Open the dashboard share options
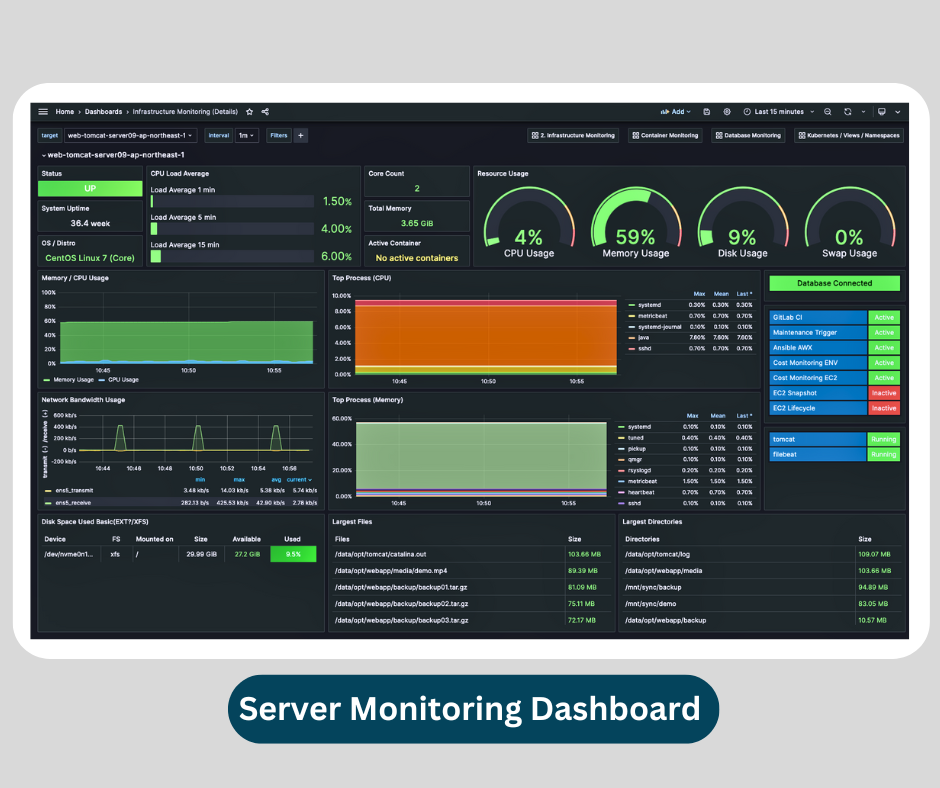940x788 pixels. coord(262,112)
